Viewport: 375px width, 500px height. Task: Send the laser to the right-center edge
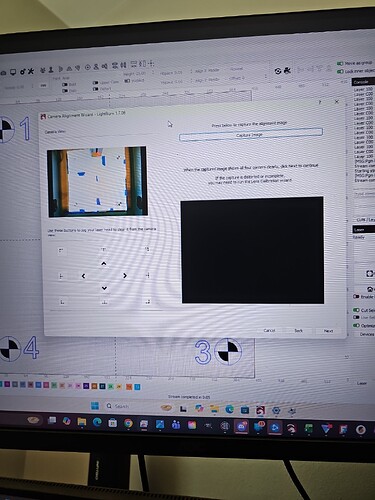[x=147, y=275]
